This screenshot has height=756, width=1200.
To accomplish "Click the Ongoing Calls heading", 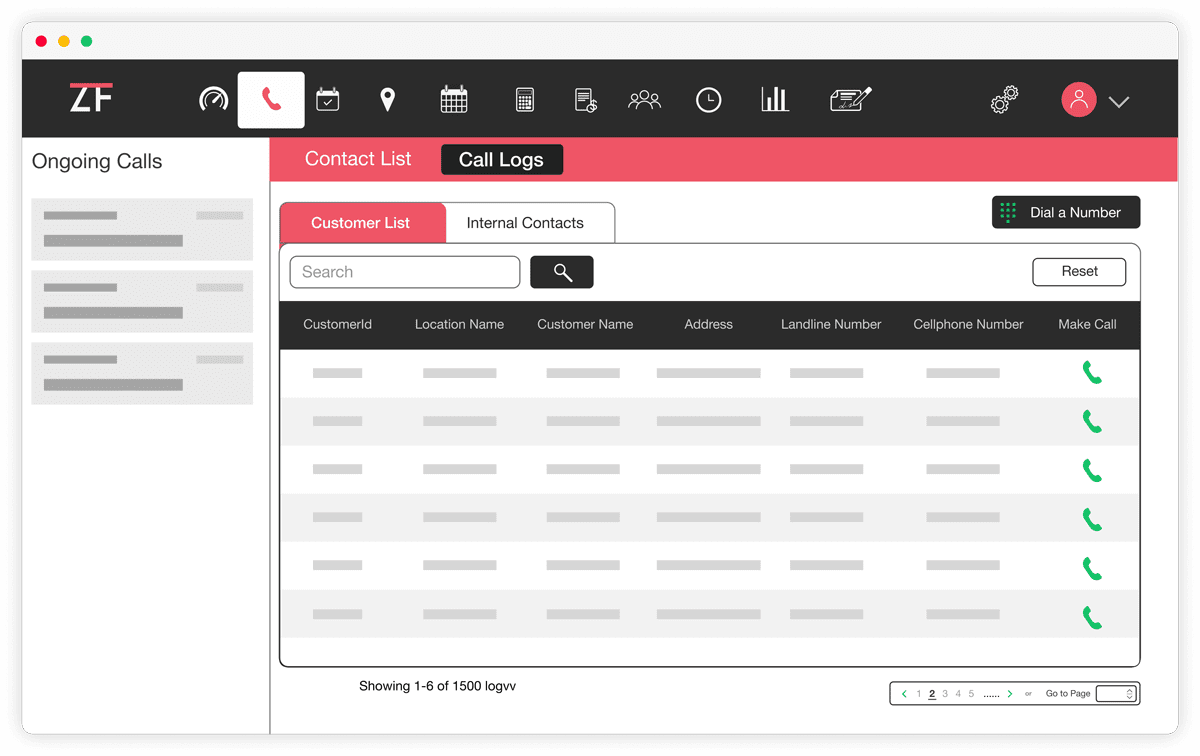I will click(x=97, y=161).
